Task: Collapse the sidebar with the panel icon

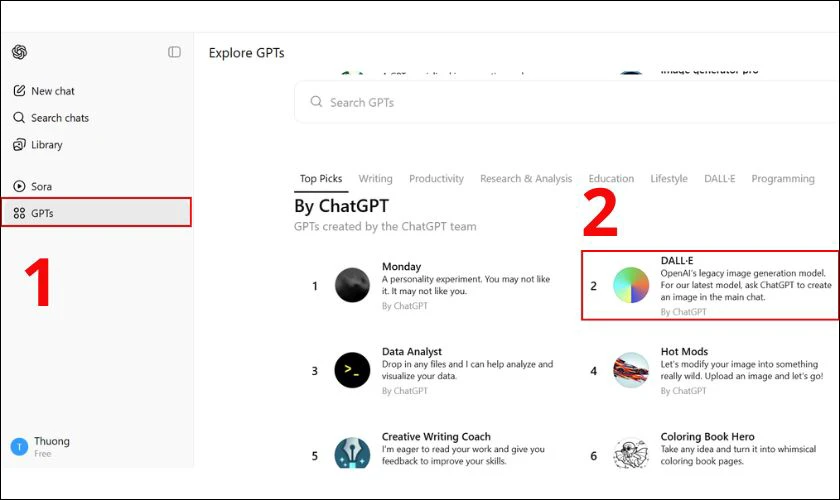Action: (174, 52)
